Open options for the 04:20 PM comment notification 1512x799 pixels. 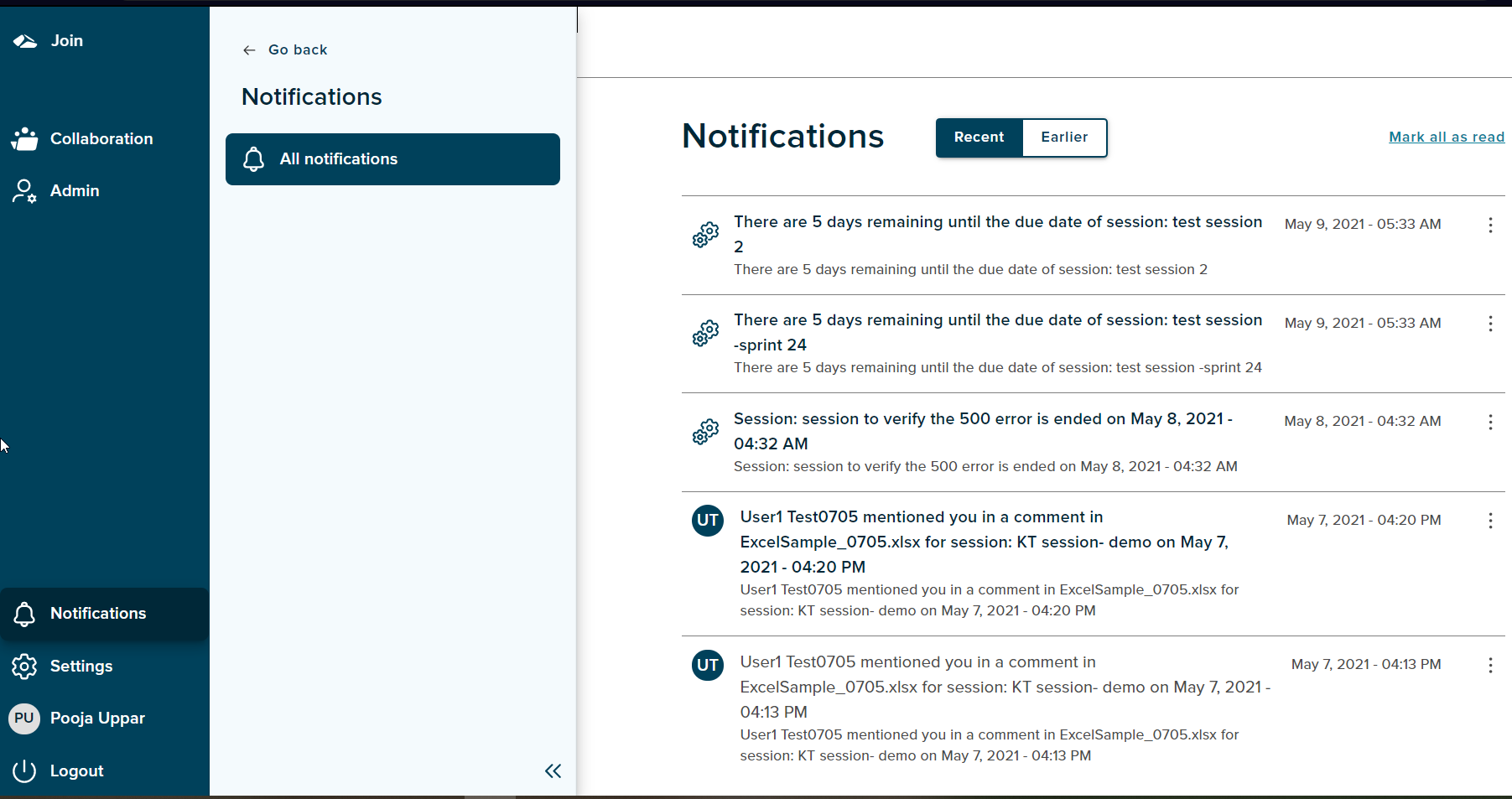point(1490,521)
